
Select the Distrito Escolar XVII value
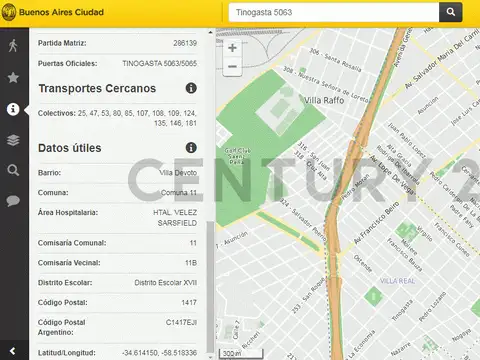point(166,283)
